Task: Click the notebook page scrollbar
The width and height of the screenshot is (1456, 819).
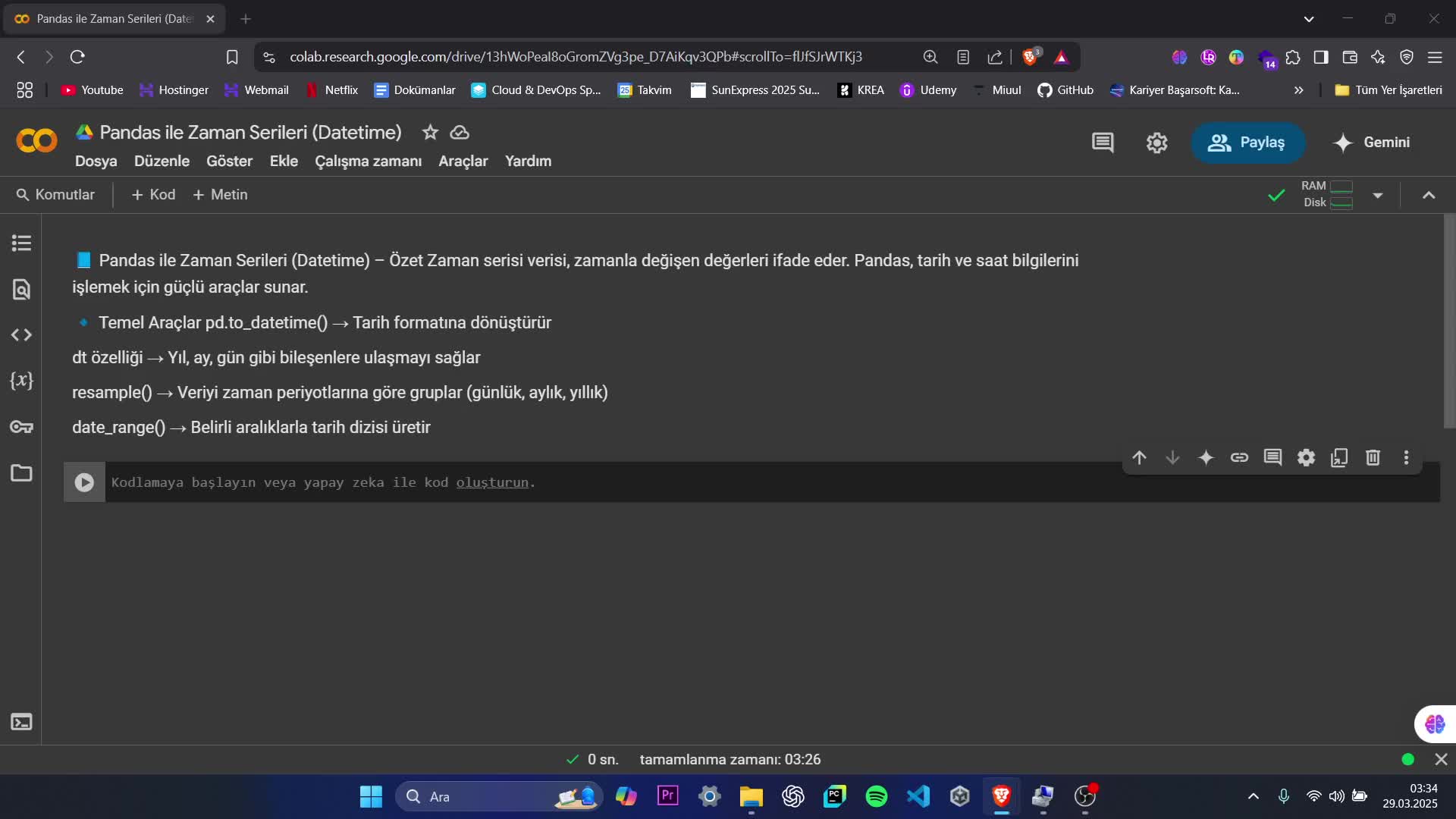Action: coord(1449,323)
